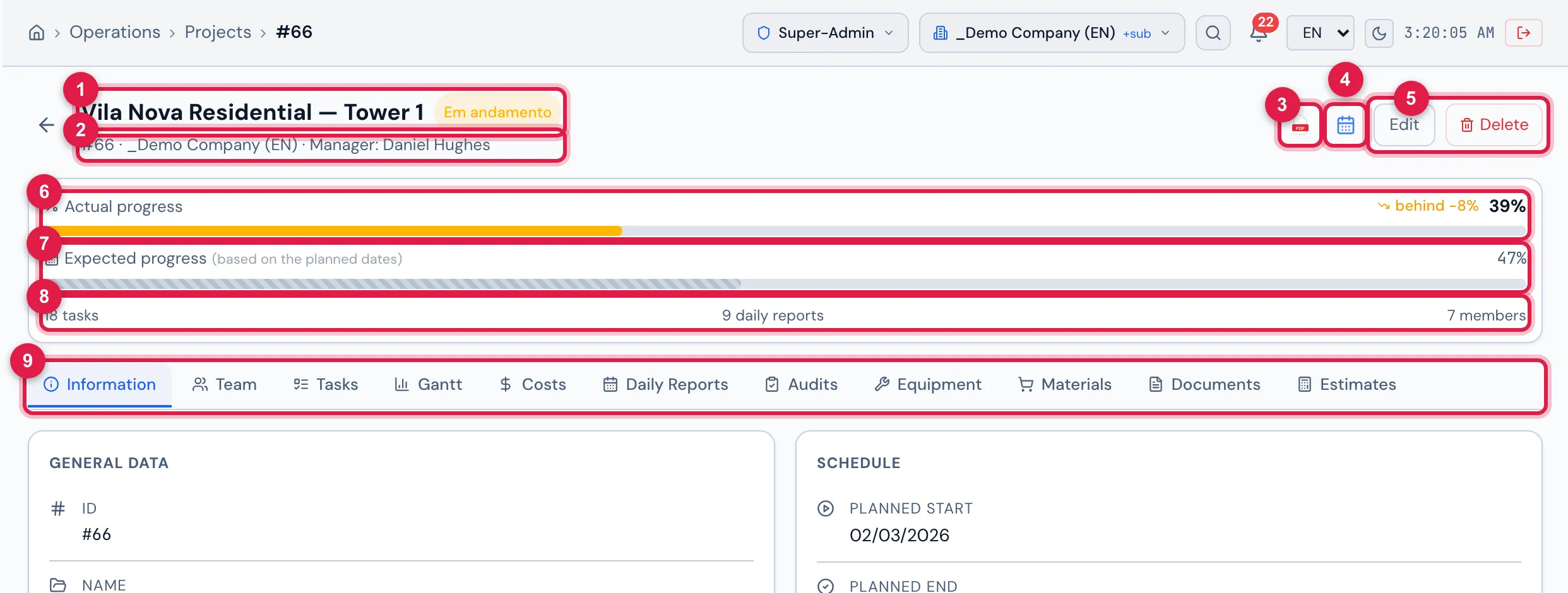Switch to the Team tab
Screen dimensions: 1568x593
tap(224, 385)
